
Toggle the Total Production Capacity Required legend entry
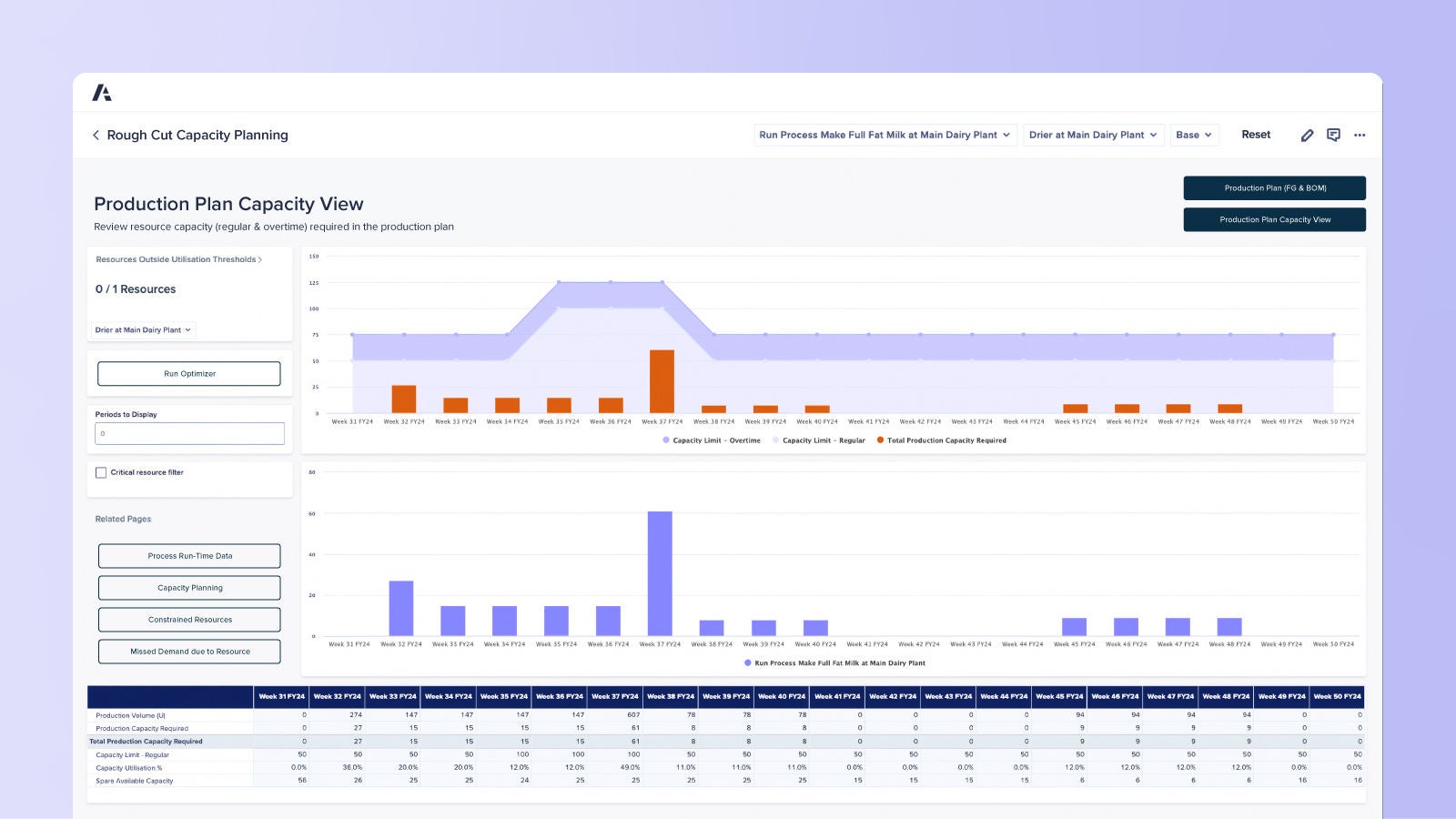pos(942,440)
